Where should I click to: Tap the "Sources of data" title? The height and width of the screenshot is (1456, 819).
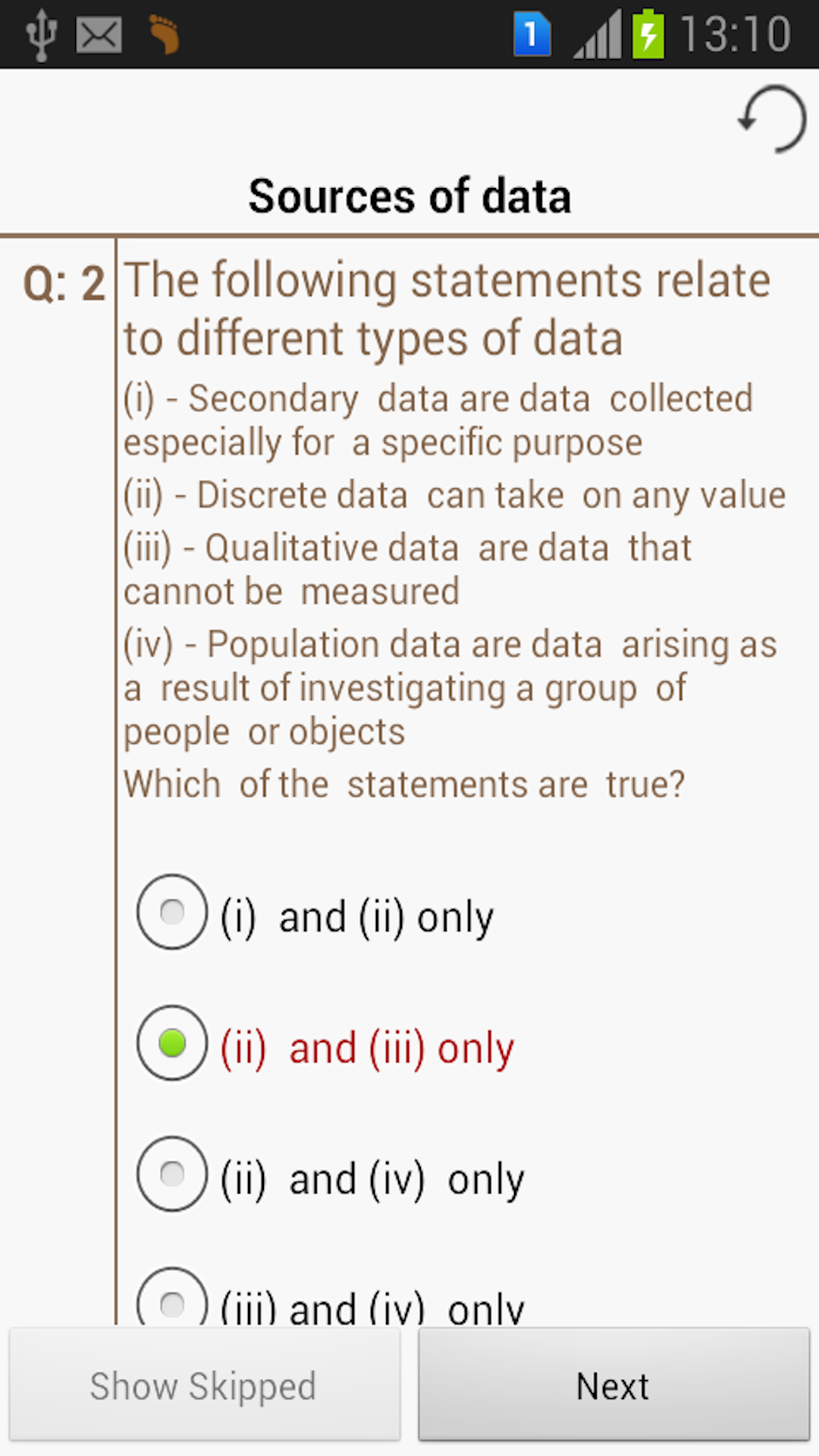pos(409,196)
